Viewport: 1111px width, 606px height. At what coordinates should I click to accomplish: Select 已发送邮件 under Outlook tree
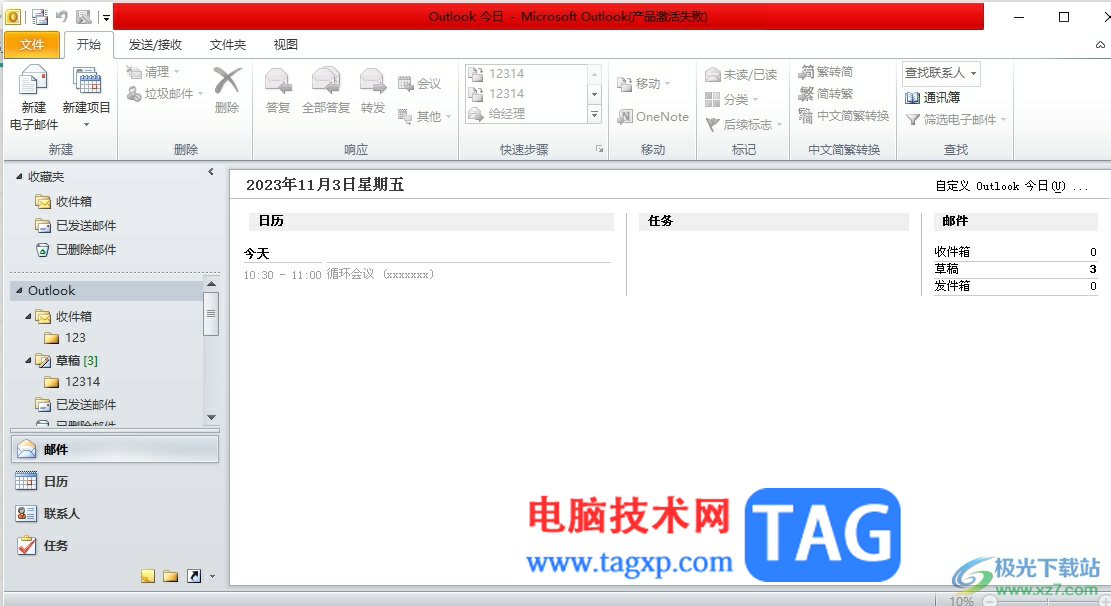point(76,405)
